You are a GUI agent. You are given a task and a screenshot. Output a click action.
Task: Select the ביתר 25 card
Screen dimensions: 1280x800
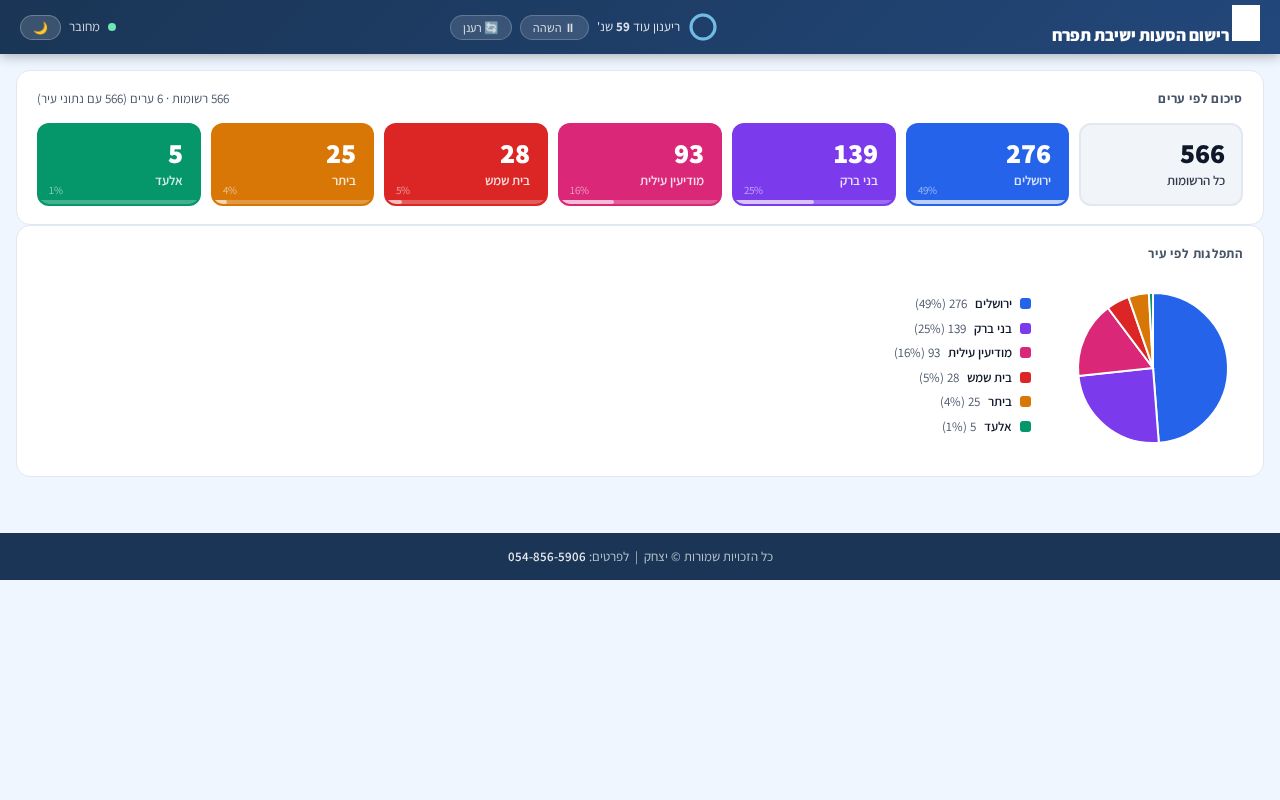[x=293, y=165]
